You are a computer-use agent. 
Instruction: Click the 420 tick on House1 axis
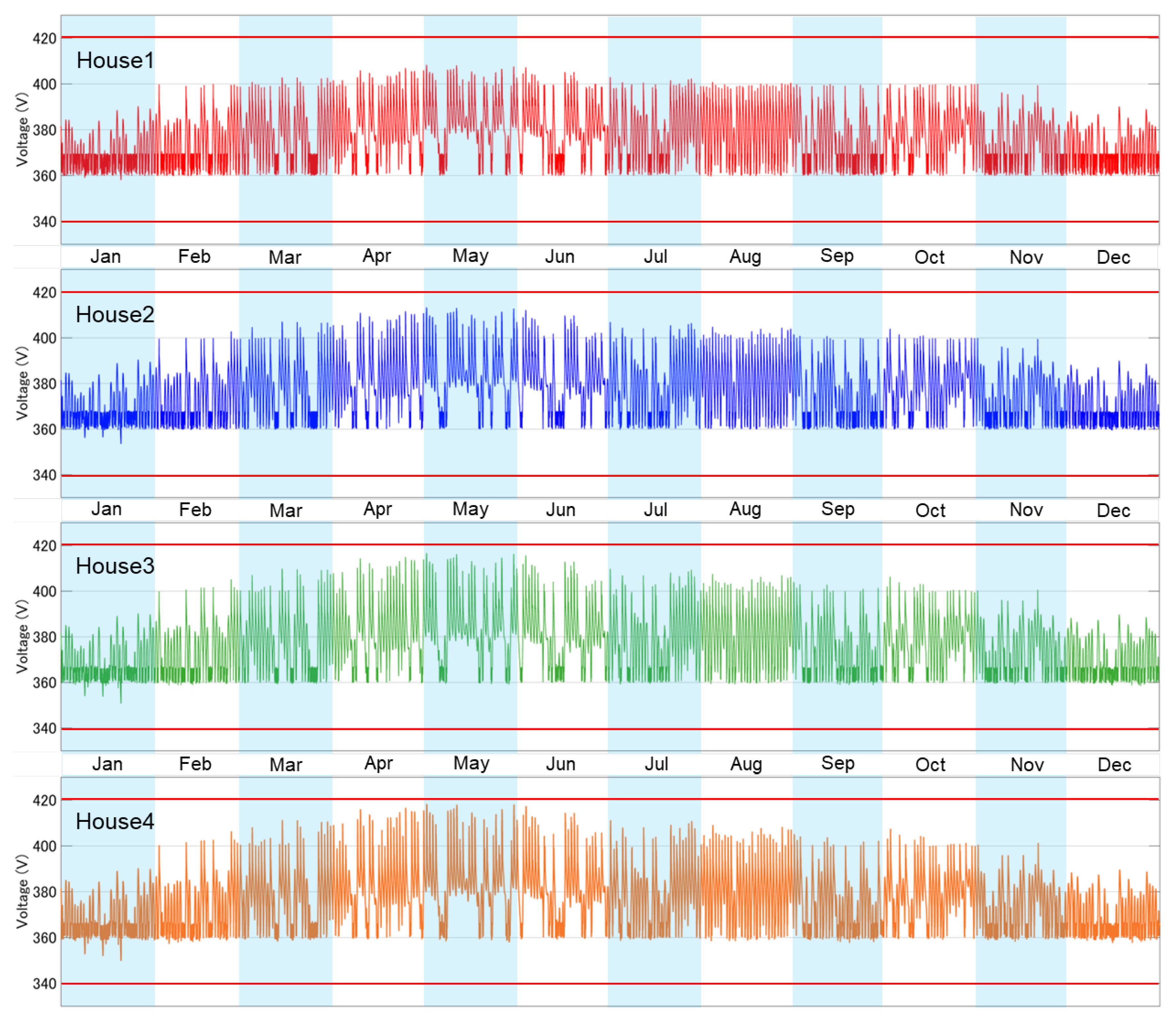(44, 39)
